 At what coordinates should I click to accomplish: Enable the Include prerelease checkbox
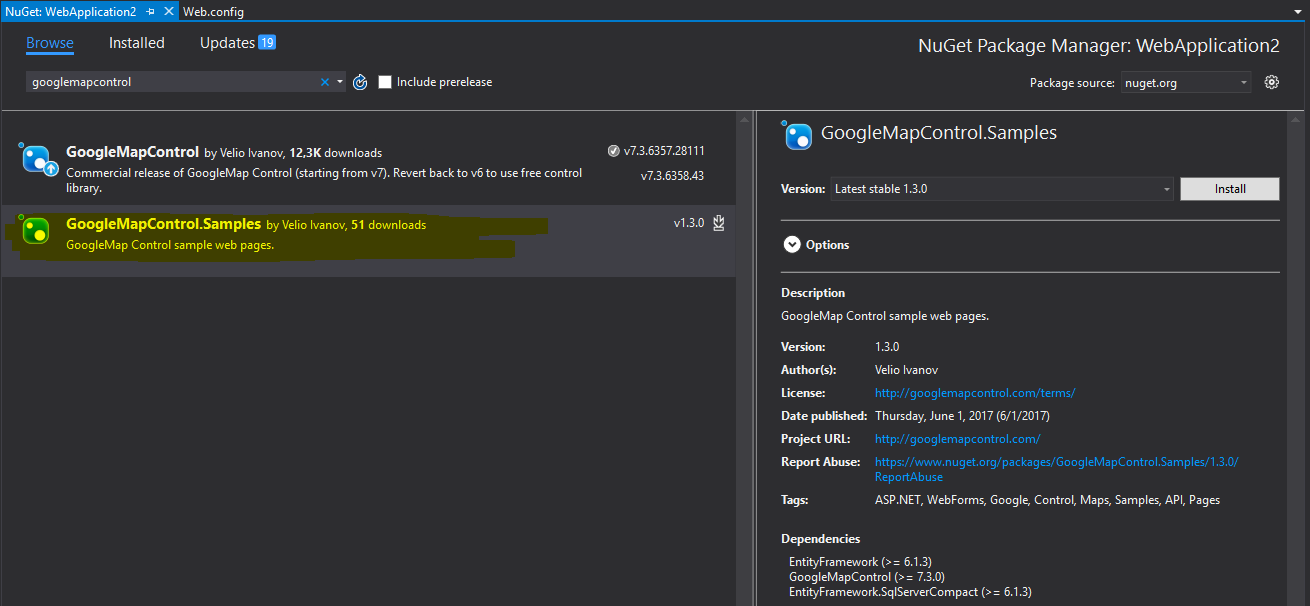coord(385,82)
